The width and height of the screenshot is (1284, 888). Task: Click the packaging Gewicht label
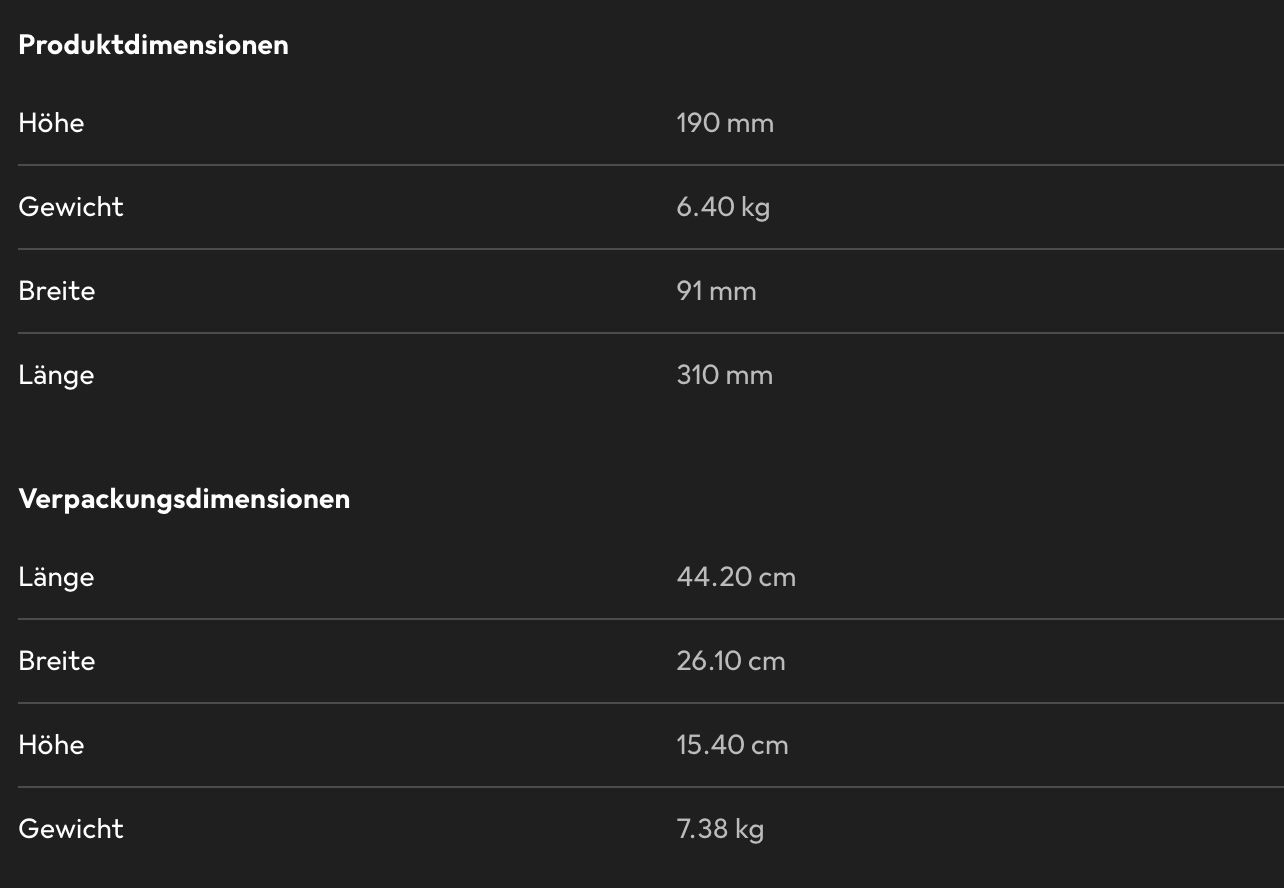(x=71, y=829)
